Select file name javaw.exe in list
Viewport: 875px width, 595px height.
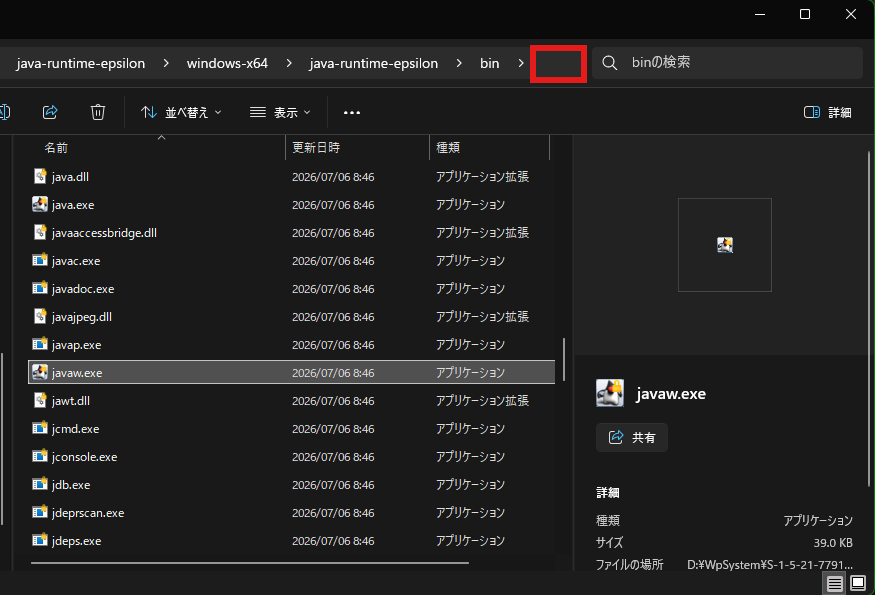[x=76, y=372]
